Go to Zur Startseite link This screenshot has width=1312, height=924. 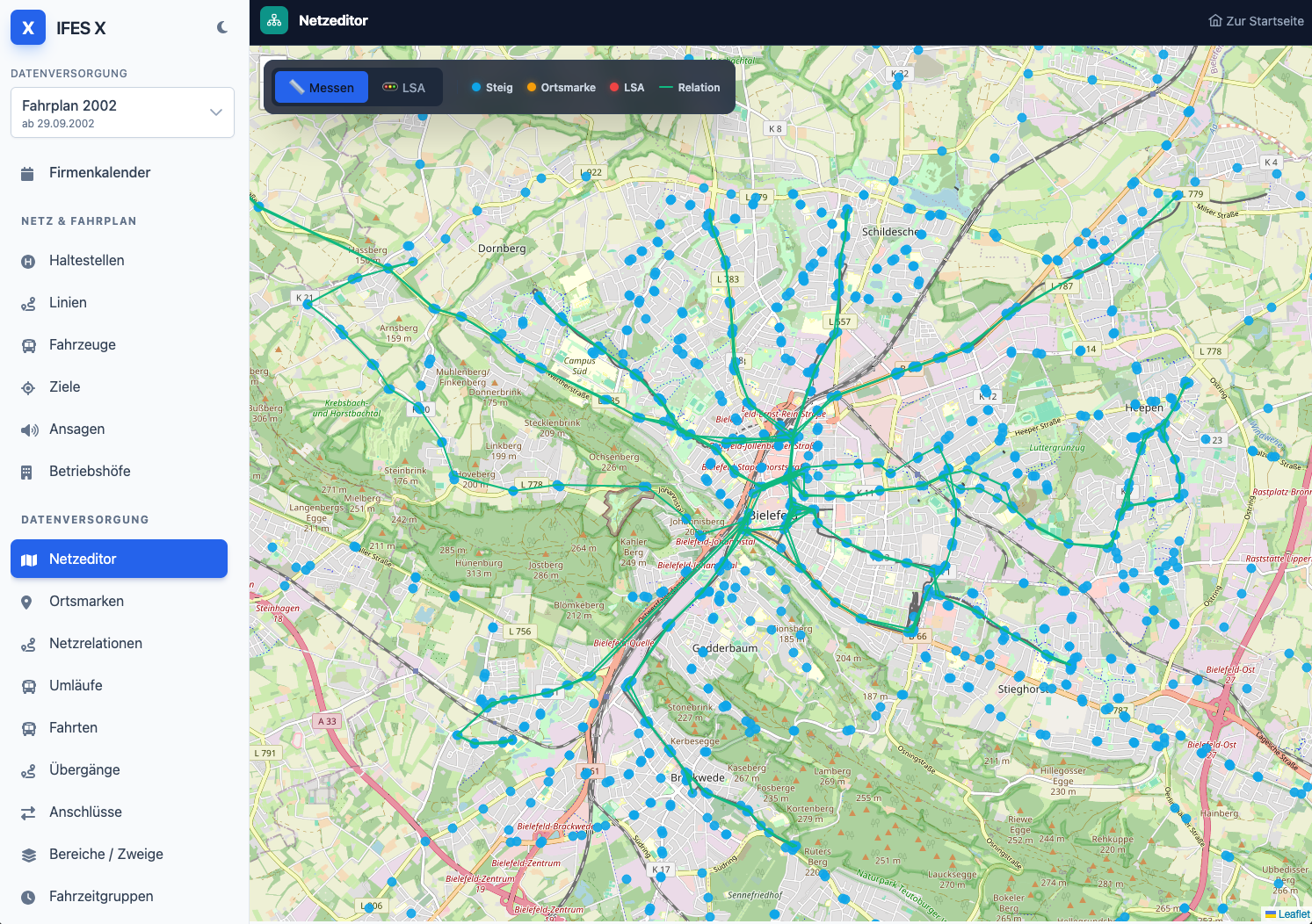point(1256,21)
